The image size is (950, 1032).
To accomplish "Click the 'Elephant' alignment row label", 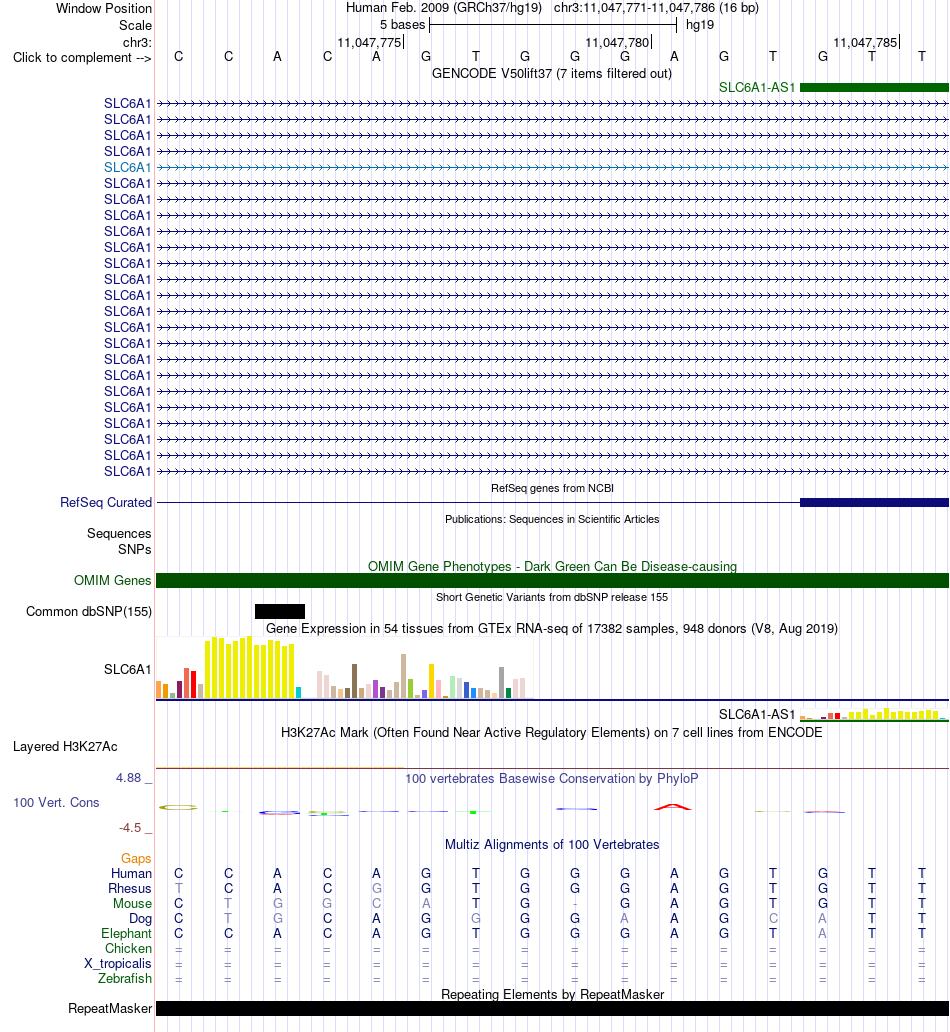I will click(126, 934).
